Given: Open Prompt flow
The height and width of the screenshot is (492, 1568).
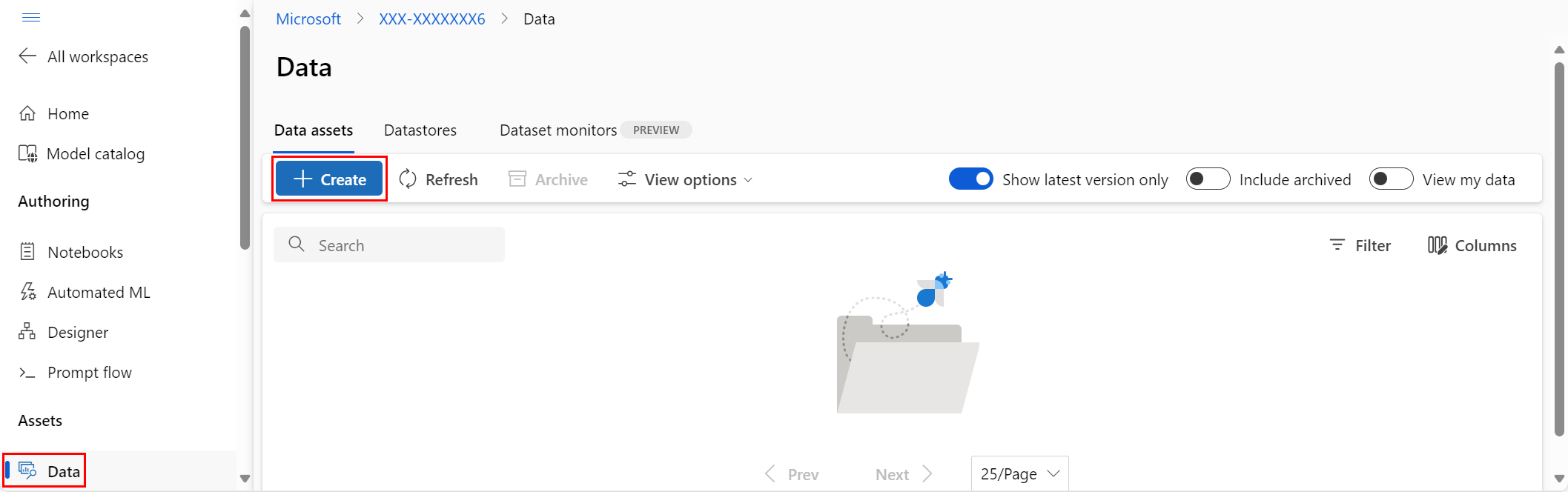Looking at the screenshot, I should click(x=89, y=372).
